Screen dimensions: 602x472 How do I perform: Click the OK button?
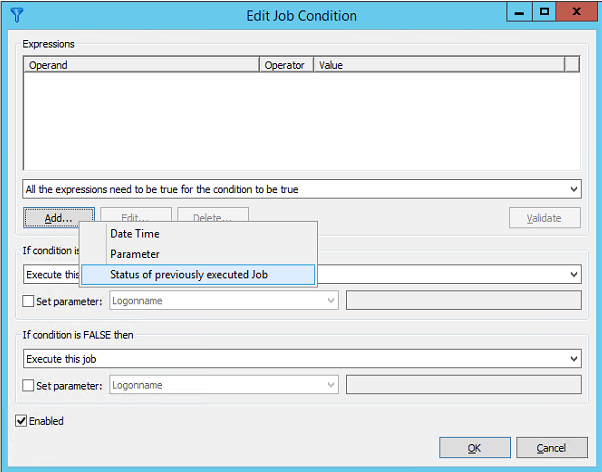(x=475, y=448)
